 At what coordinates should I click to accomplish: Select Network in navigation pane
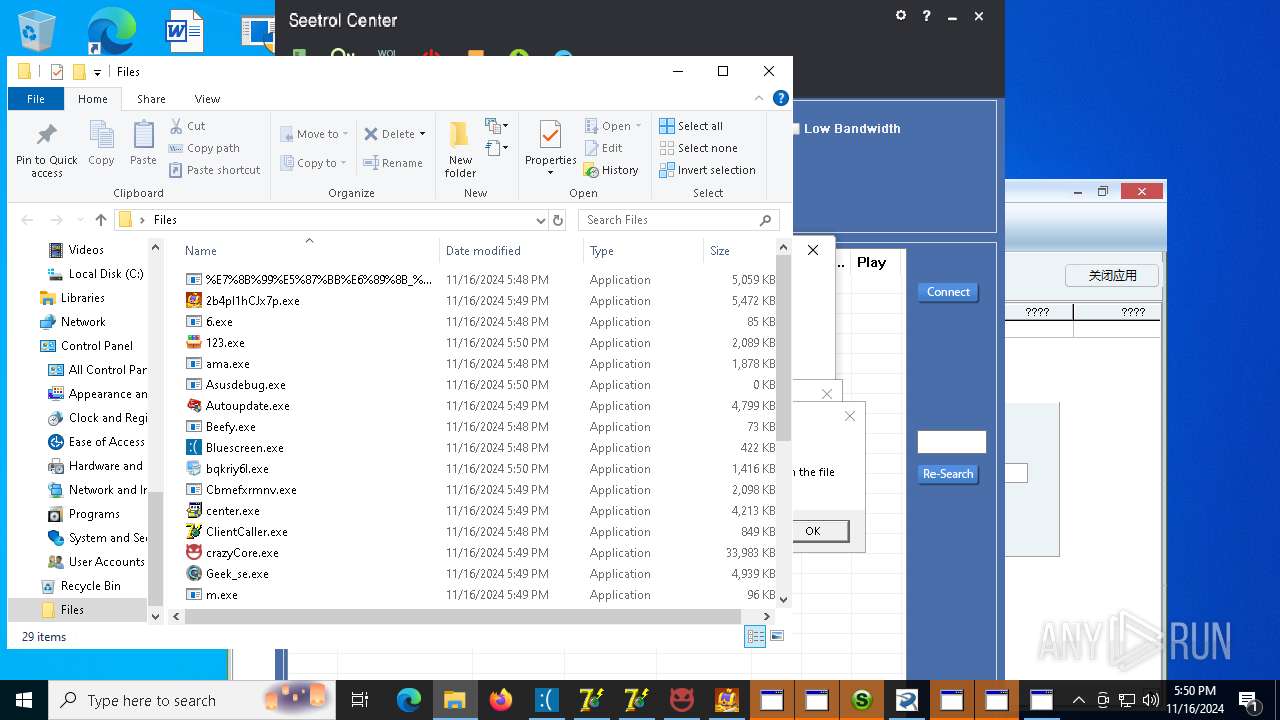[x=83, y=322]
